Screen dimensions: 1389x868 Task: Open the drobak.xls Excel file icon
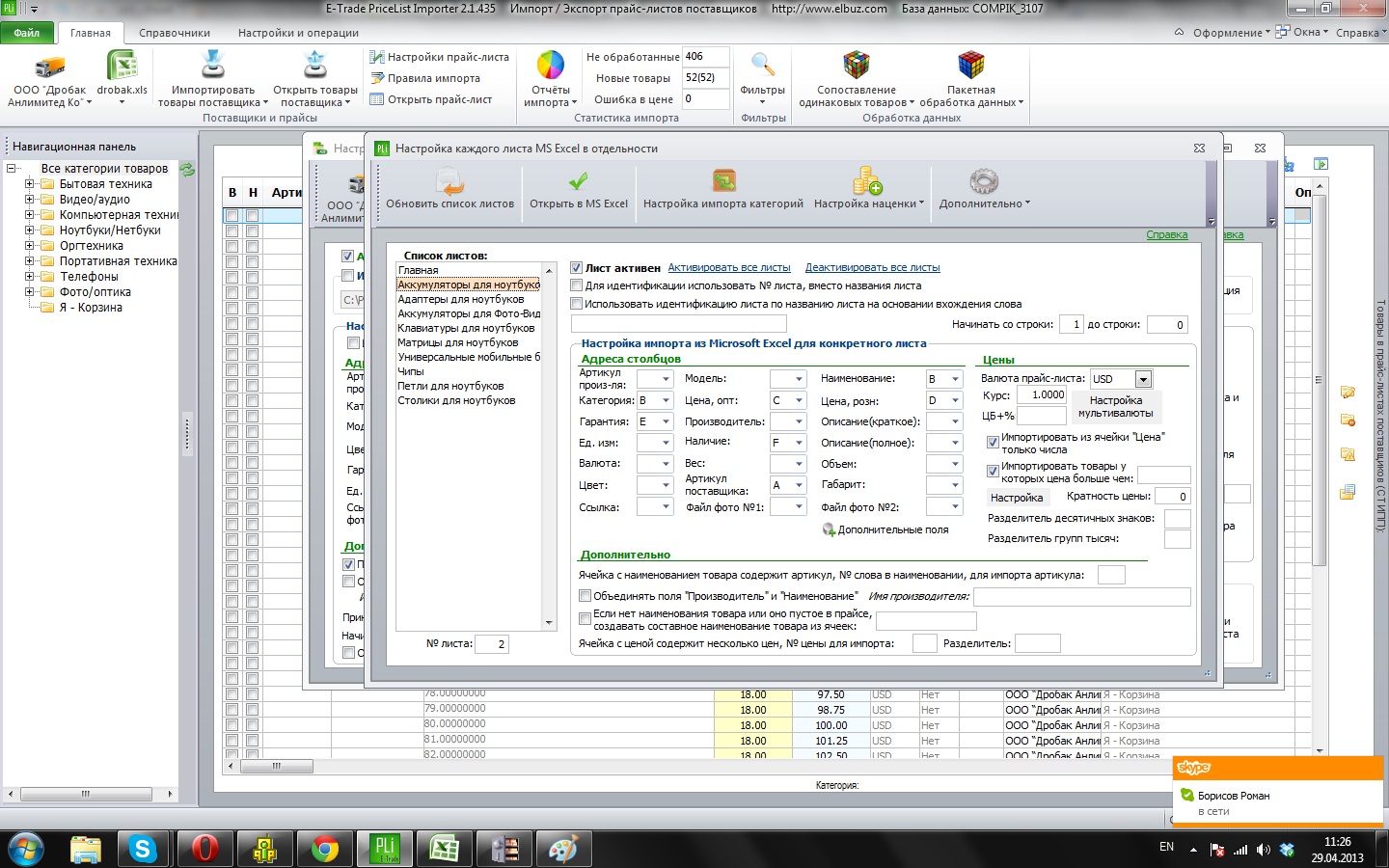[123, 66]
